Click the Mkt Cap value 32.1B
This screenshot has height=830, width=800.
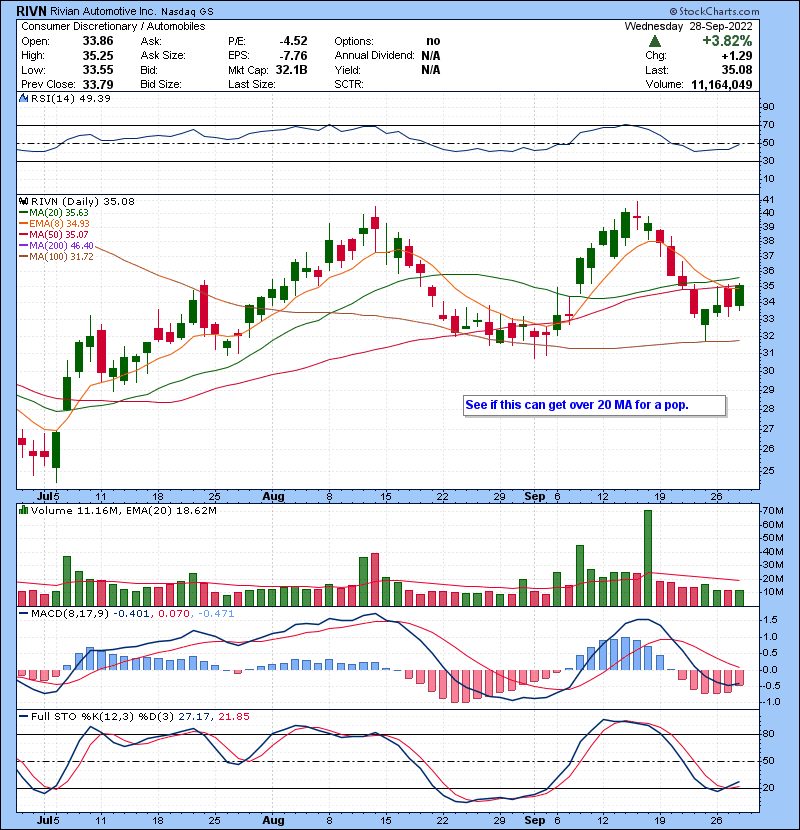pyautogui.click(x=291, y=69)
